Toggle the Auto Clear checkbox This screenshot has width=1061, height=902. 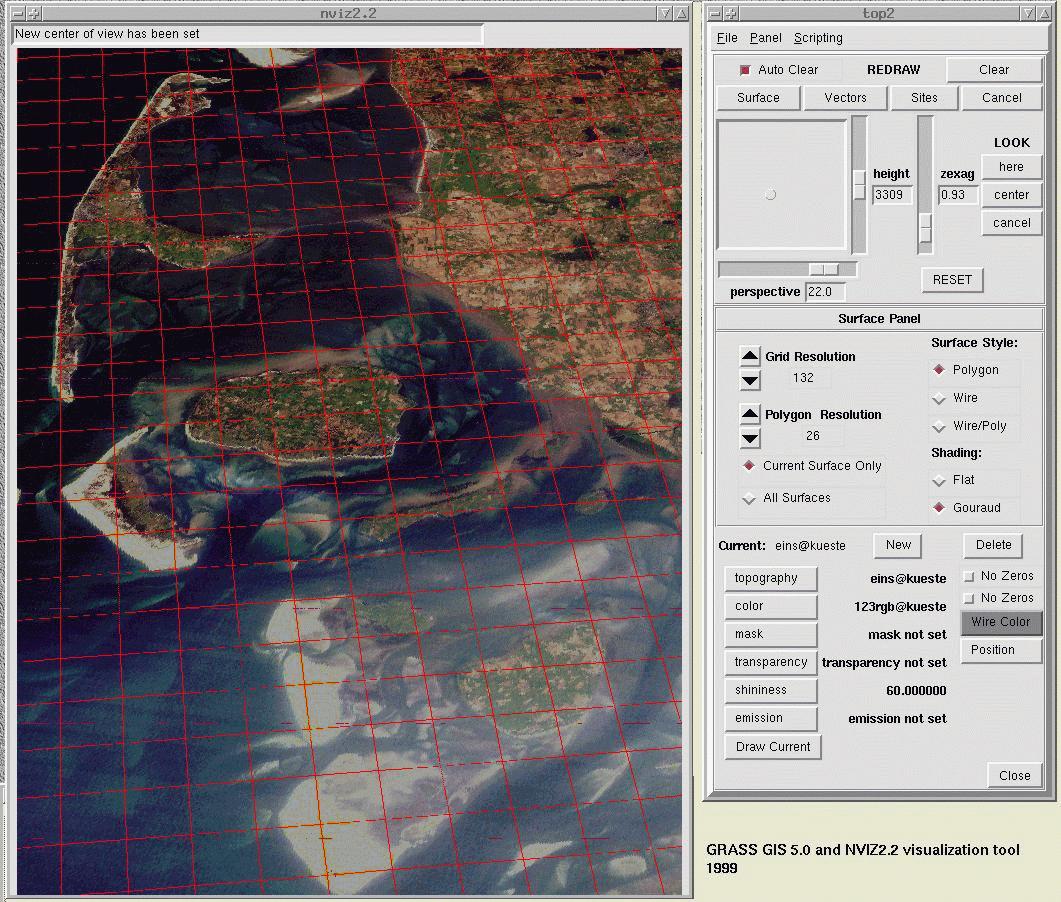744,70
